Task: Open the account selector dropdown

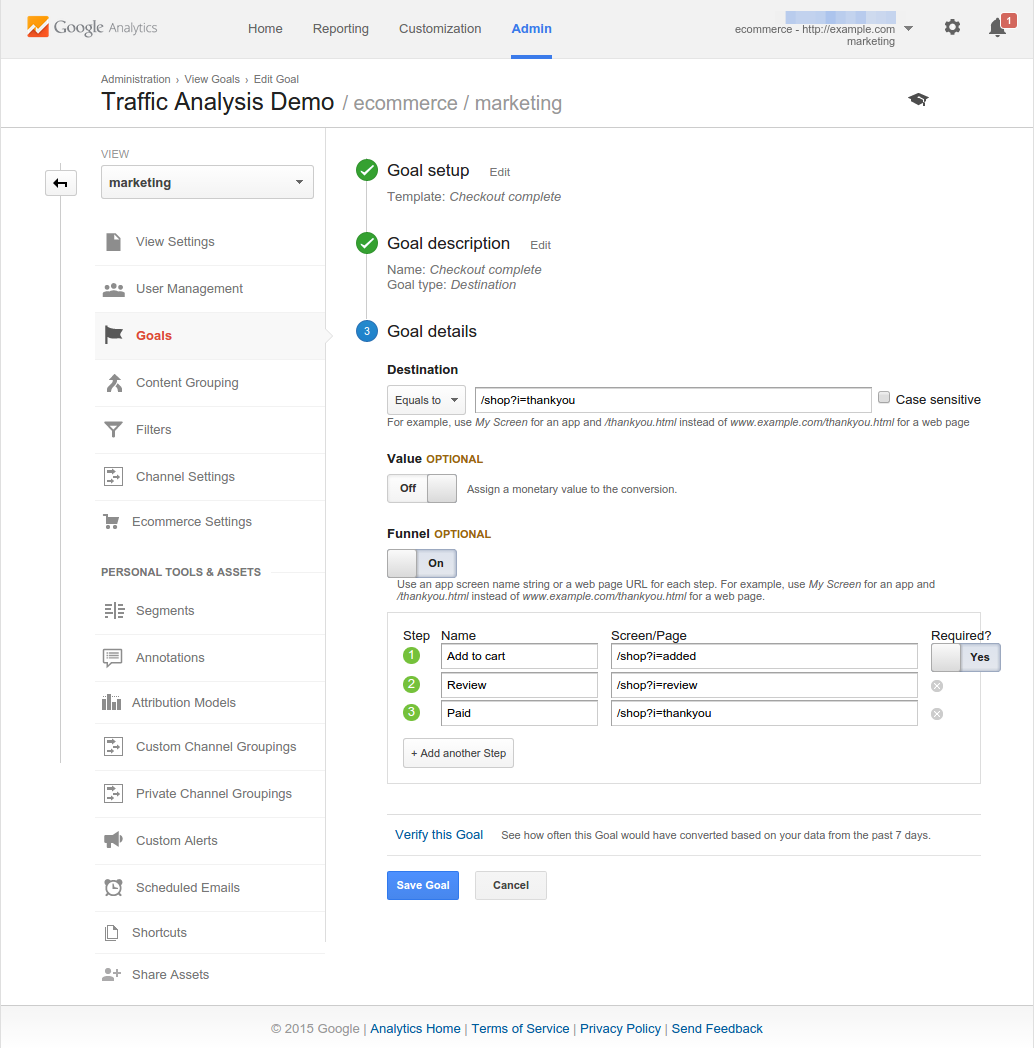Action: pyautogui.click(x=908, y=28)
